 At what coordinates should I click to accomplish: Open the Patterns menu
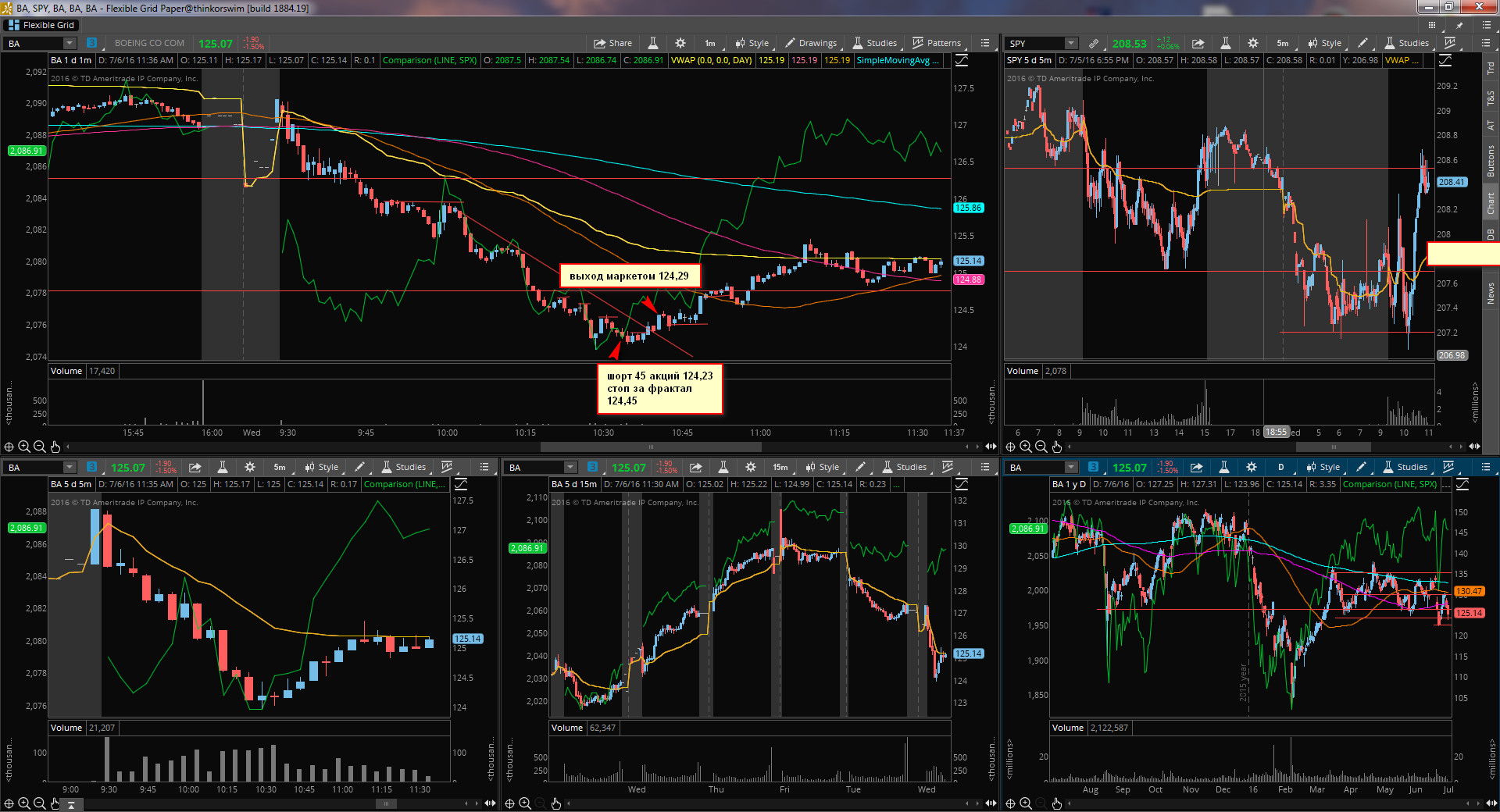click(937, 43)
